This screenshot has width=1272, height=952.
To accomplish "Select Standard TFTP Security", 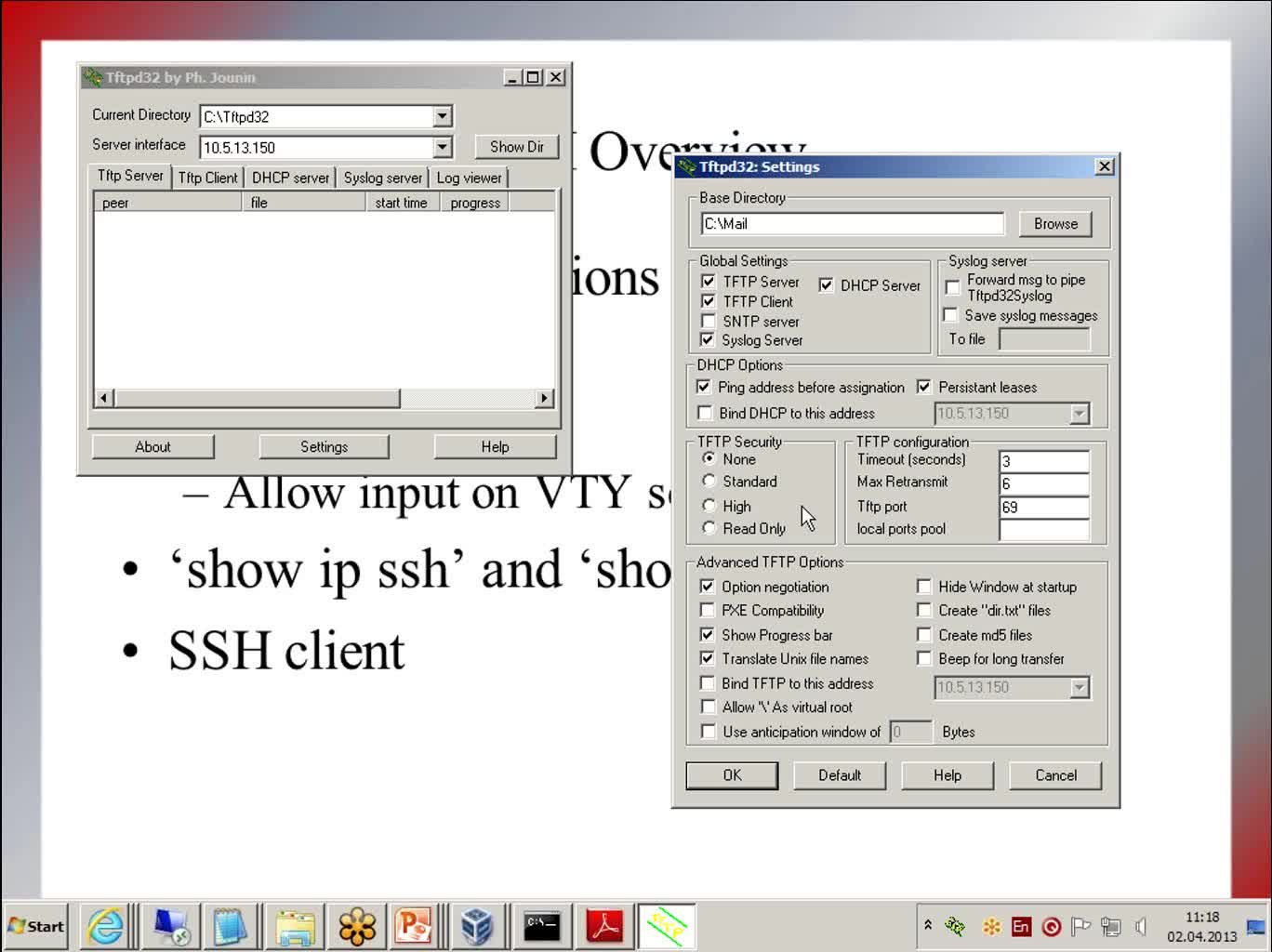I will 709,481.
